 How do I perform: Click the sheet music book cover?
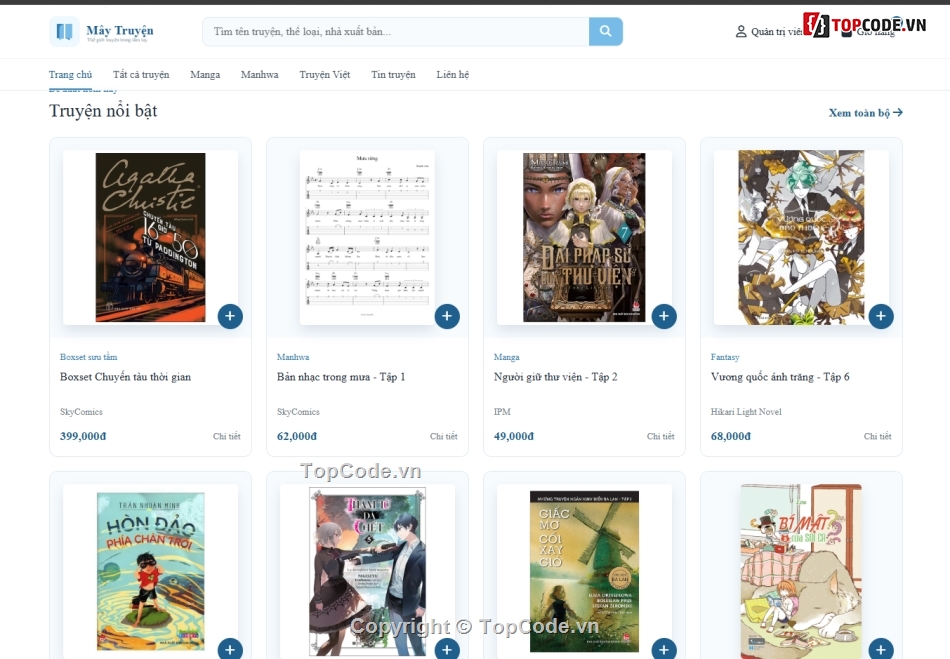(x=367, y=237)
